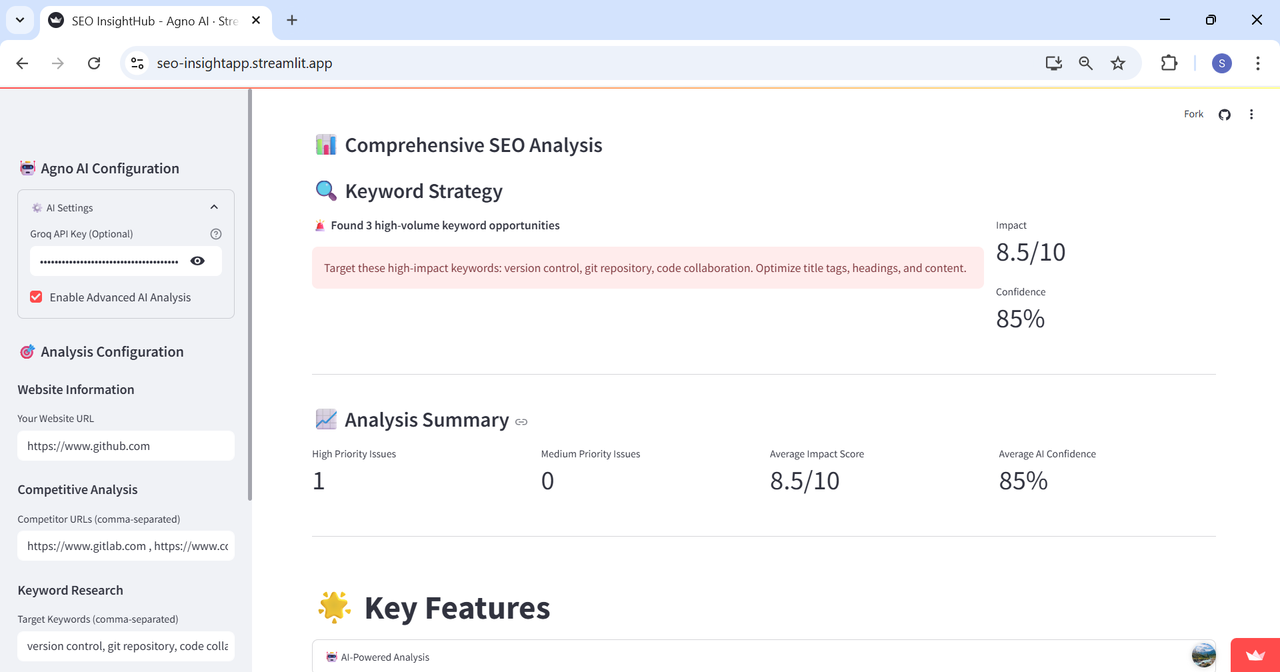This screenshot has height=672, width=1280.
Task: Restore down the browser window
Action: click(x=1211, y=20)
